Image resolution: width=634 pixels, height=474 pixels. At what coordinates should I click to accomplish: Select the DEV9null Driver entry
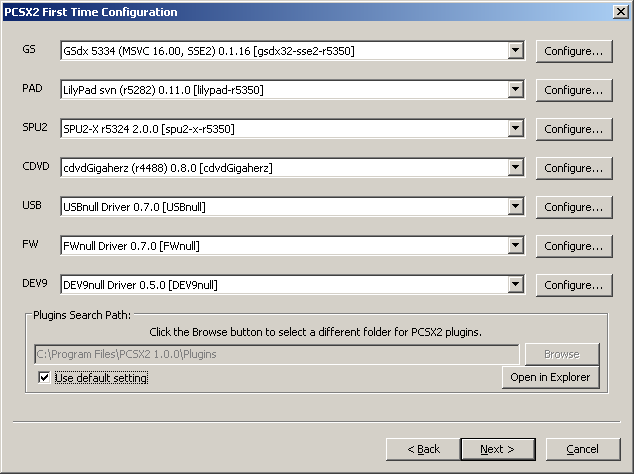[140, 285]
